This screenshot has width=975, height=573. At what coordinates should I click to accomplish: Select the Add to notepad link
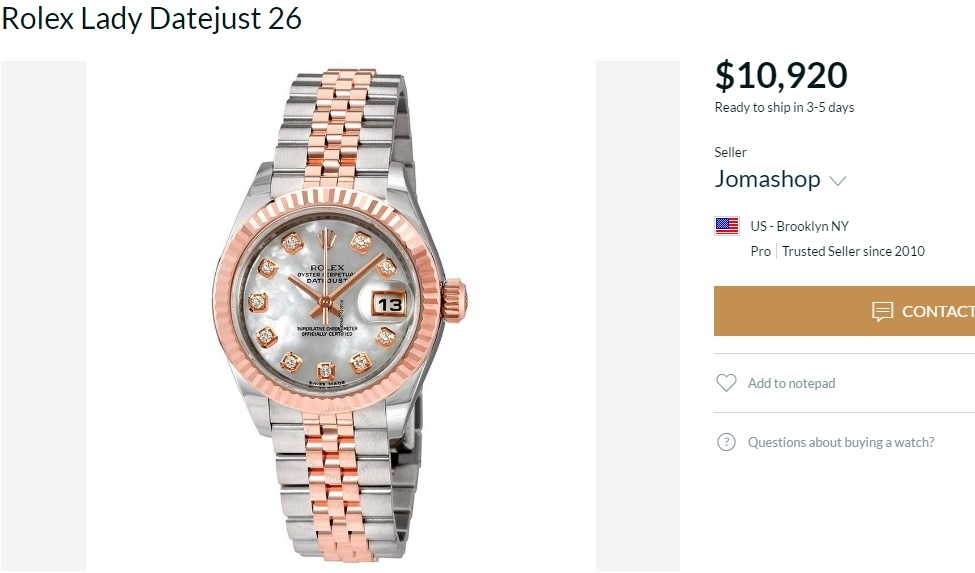tap(791, 383)
